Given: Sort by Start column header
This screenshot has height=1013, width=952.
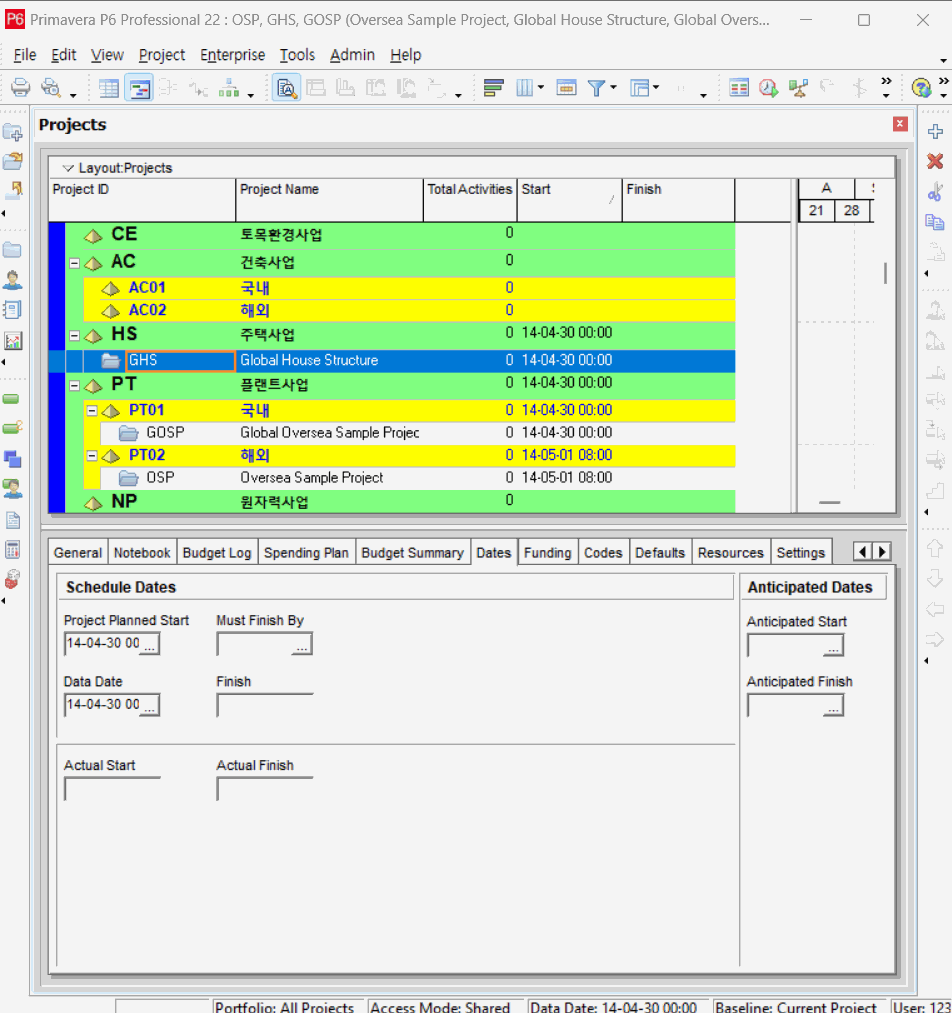Looking at the screenshot, I should point(569,199).
